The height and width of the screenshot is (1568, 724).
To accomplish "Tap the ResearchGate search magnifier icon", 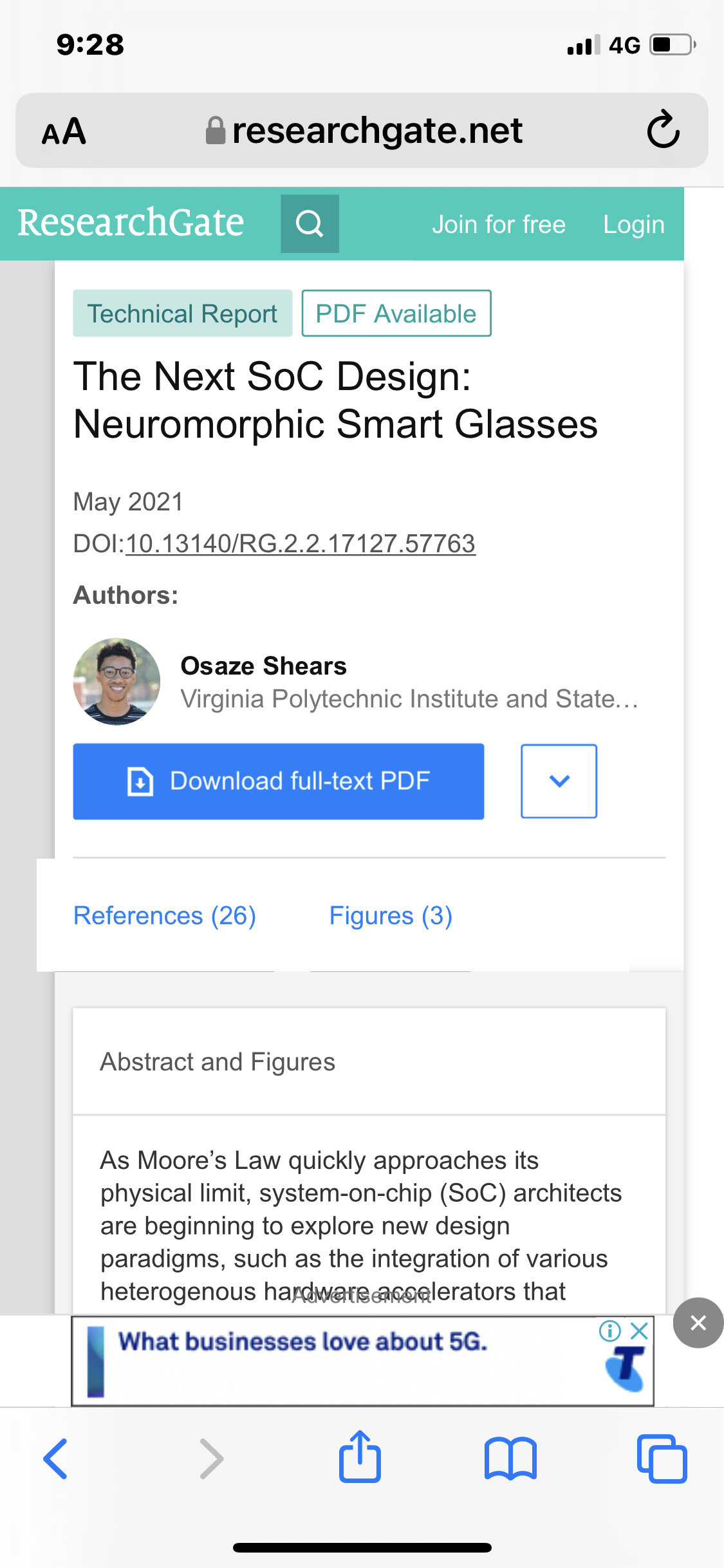I will (x=310, y=224).
